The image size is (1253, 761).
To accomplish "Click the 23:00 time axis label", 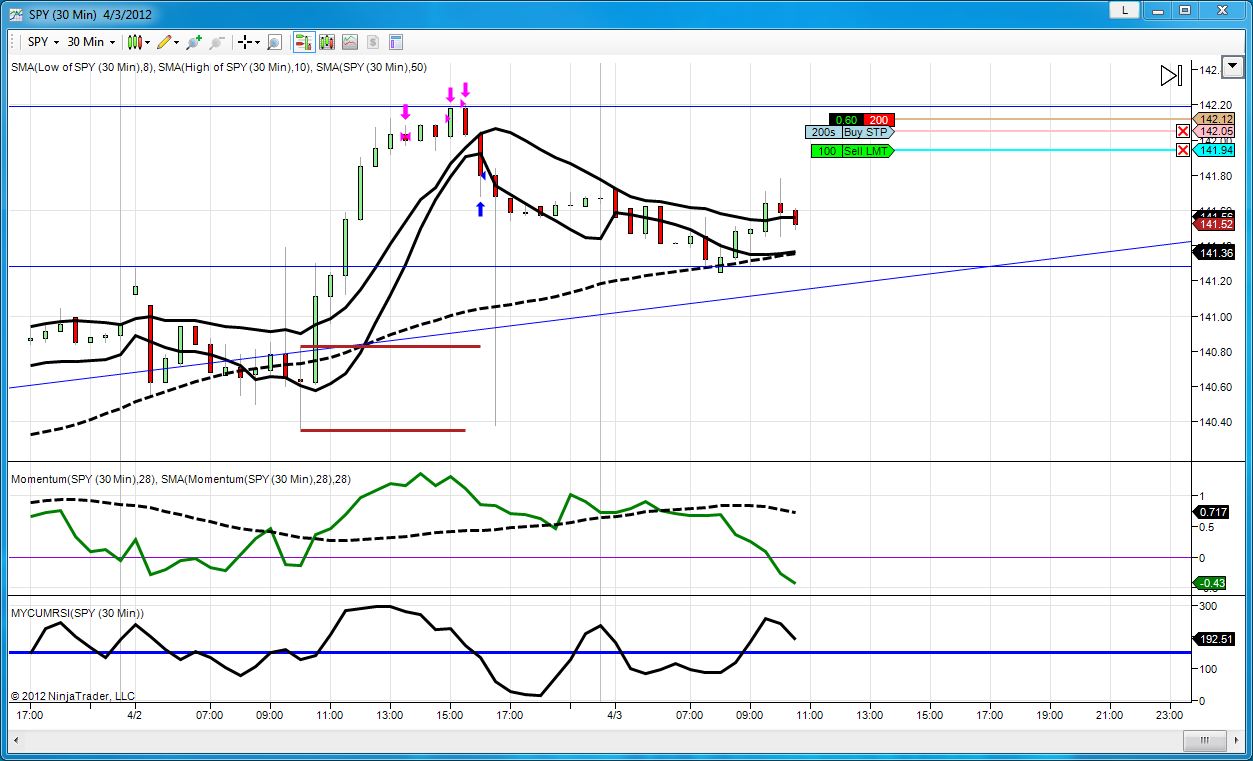I will pos(1169,715).
